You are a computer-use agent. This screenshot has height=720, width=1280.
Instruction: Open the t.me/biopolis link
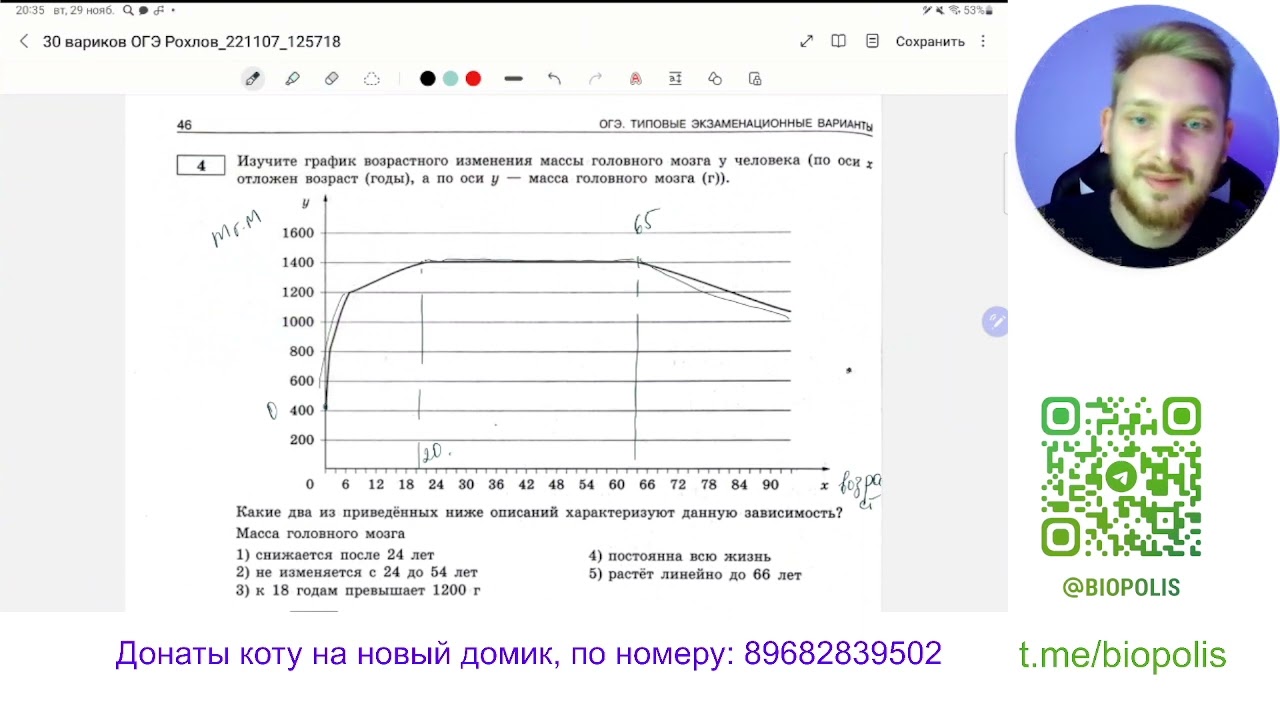pos(1122,655)
